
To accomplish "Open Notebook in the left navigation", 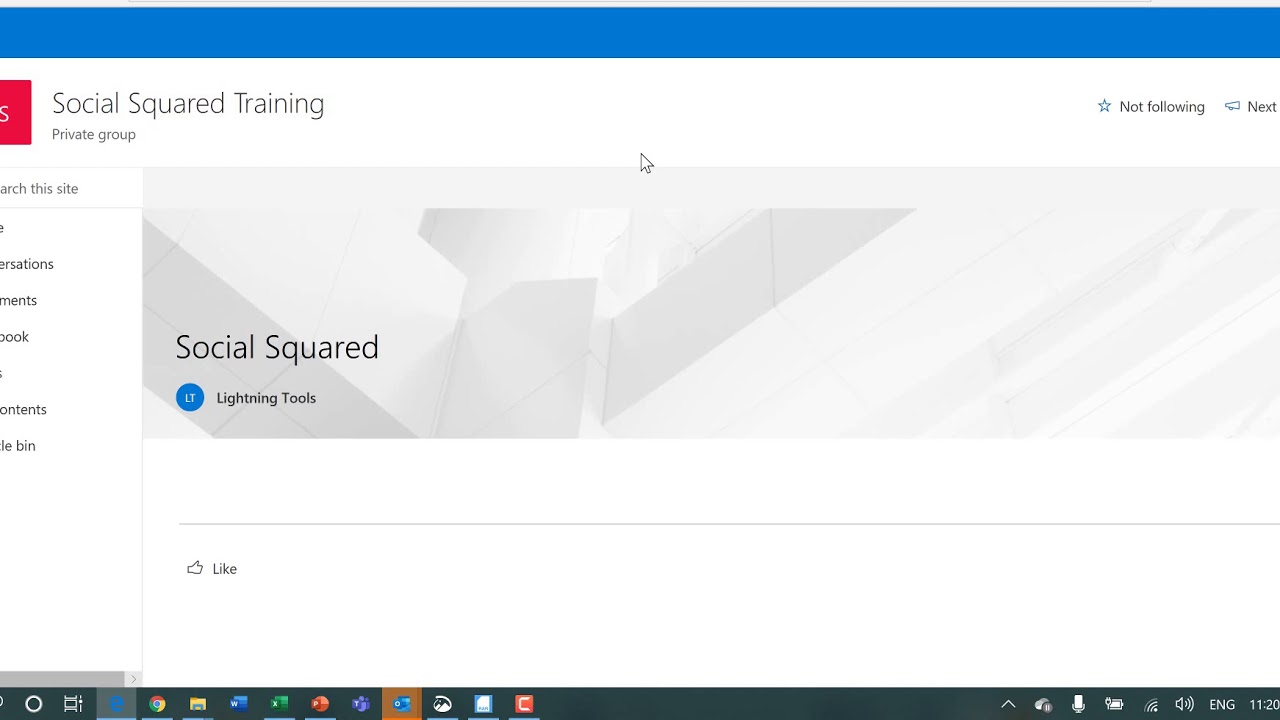I will pyautogui.click(x=15, y=336).
